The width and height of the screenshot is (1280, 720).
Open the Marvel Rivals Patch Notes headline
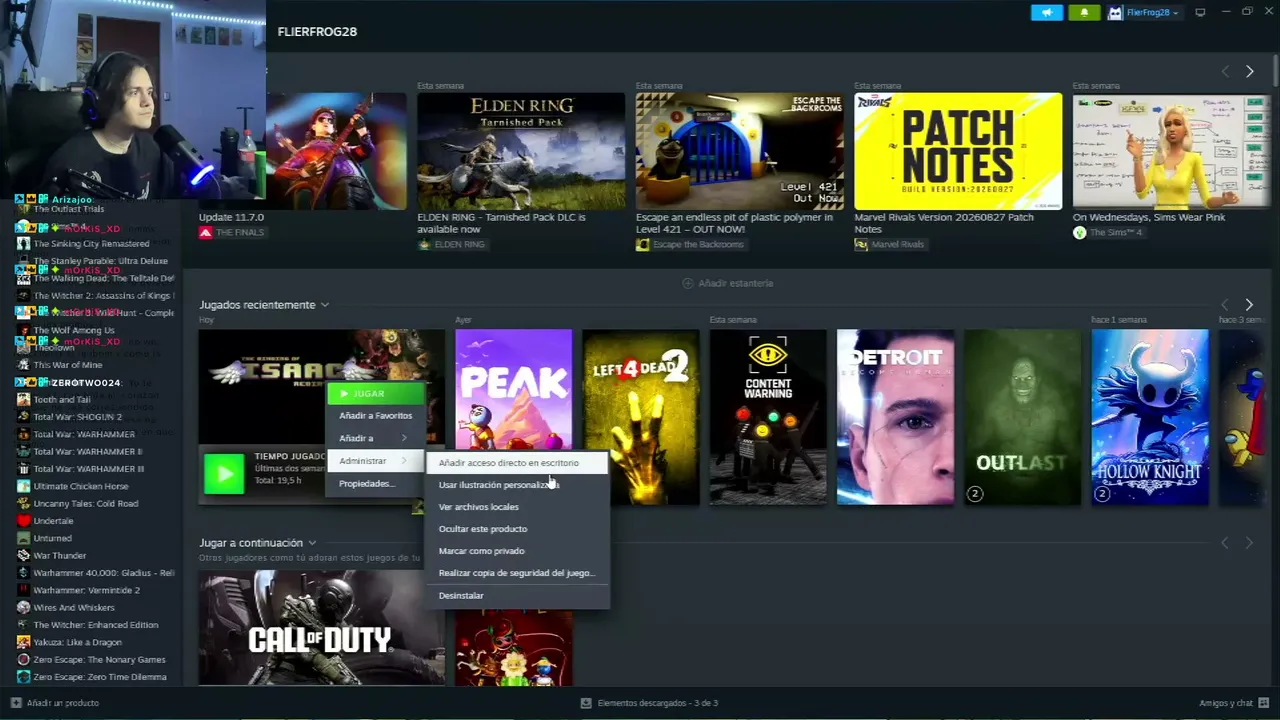coord(944,223)
